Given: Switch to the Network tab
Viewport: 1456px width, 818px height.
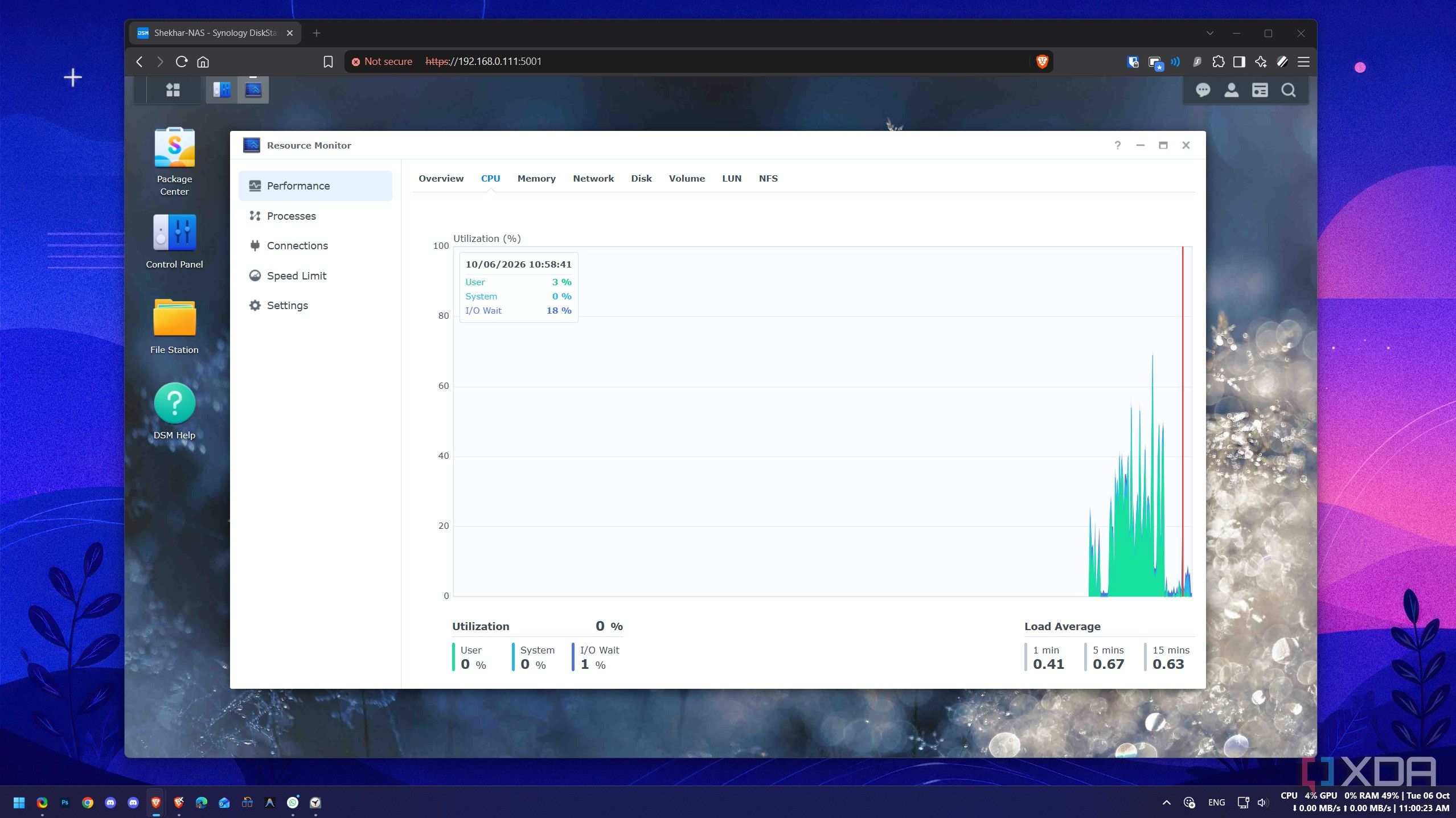Looking at the screenshot, I should pyautogui.click(x=593, y=178).
